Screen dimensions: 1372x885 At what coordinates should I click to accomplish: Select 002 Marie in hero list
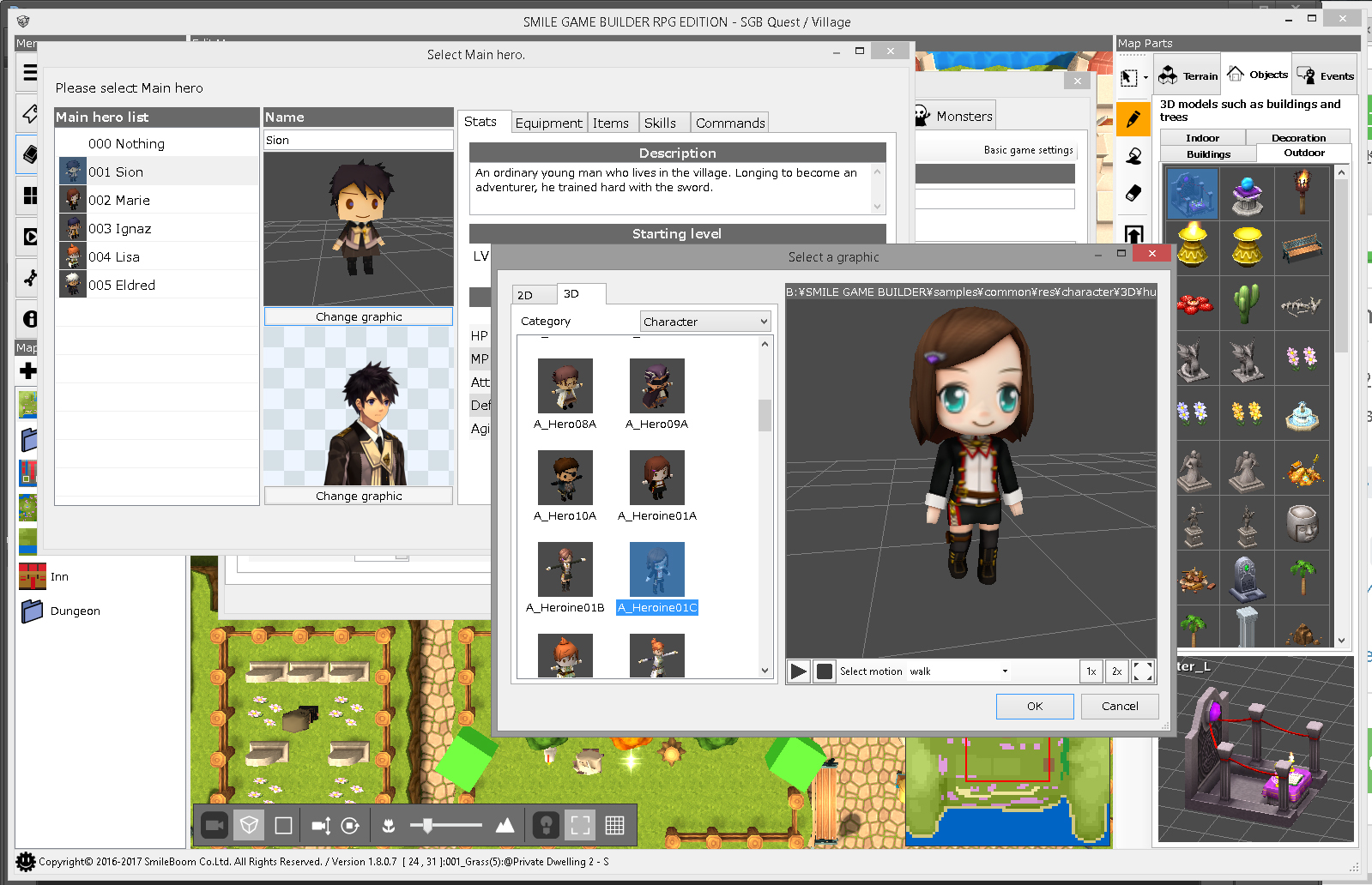158,200
